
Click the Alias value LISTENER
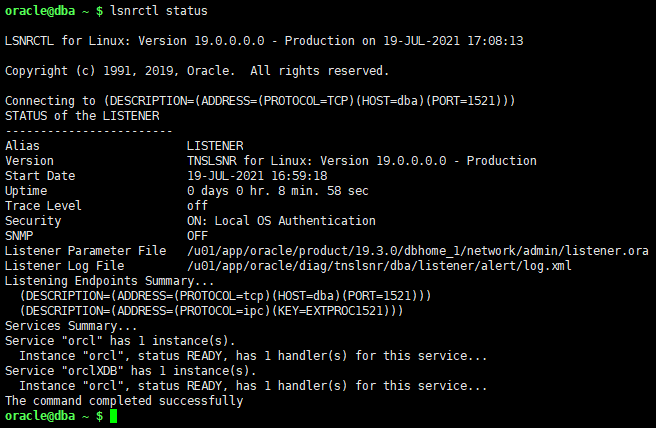215,146
